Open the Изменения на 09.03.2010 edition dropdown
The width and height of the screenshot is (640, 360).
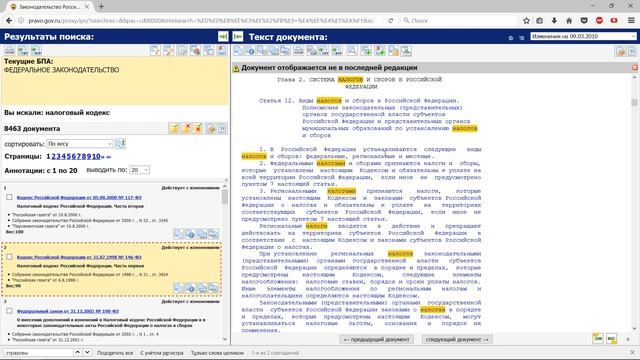(x=583, y=36)
